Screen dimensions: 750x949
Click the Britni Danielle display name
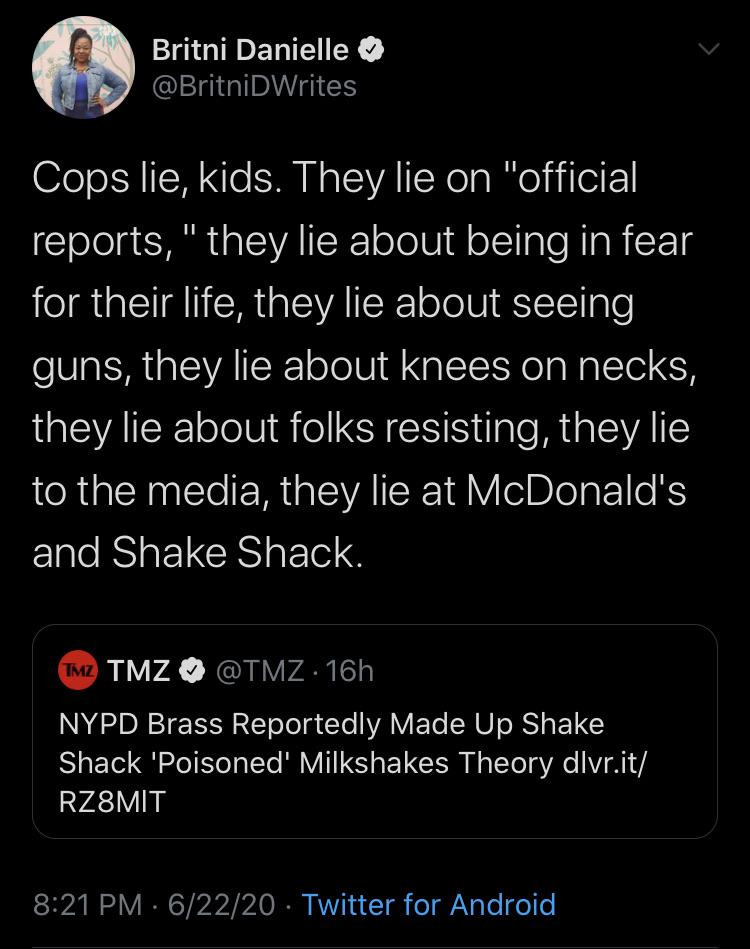(x=250, y=49)
